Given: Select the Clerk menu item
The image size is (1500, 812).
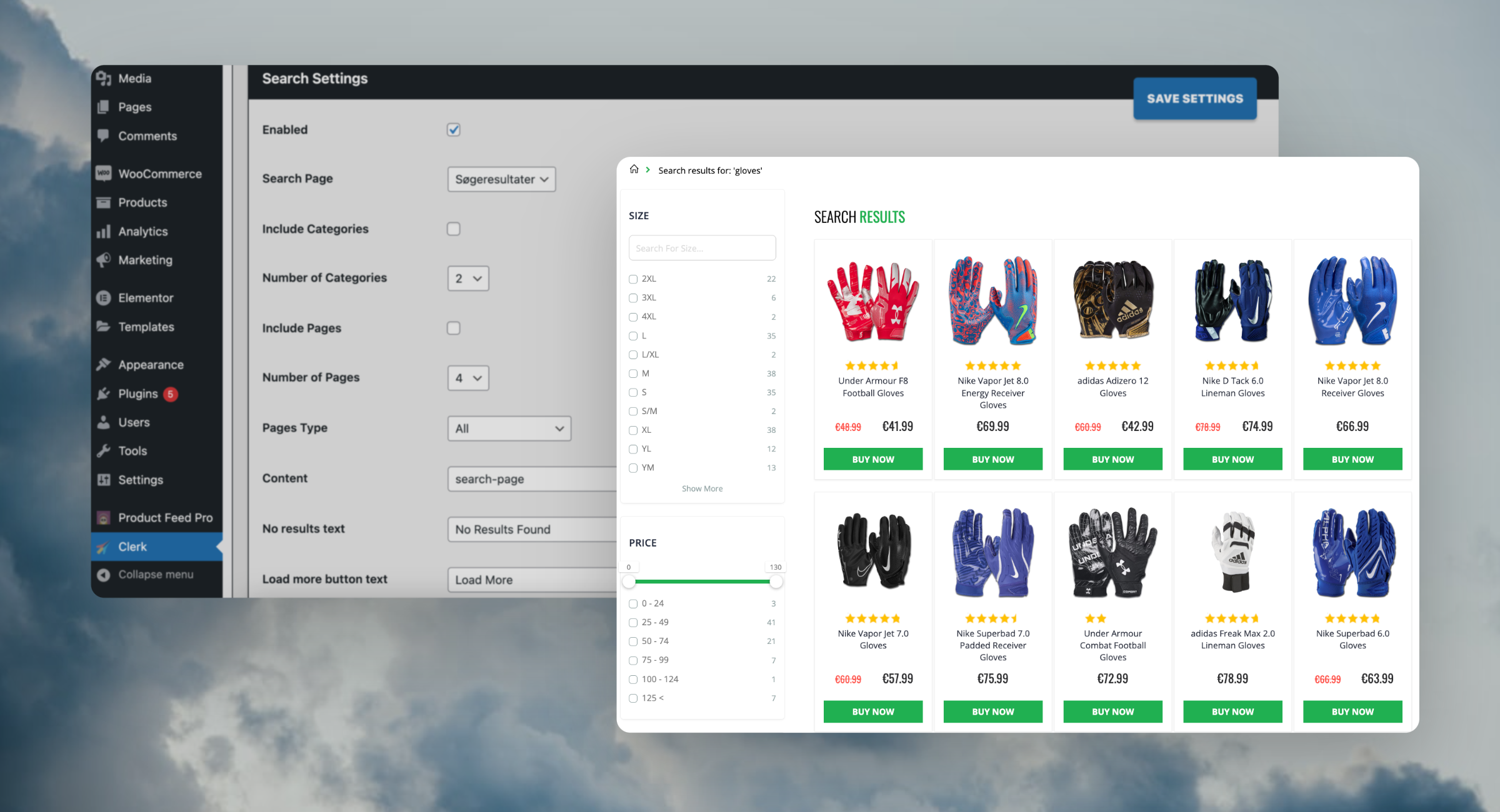Looking at the screenshot, I should pos(132,547).
